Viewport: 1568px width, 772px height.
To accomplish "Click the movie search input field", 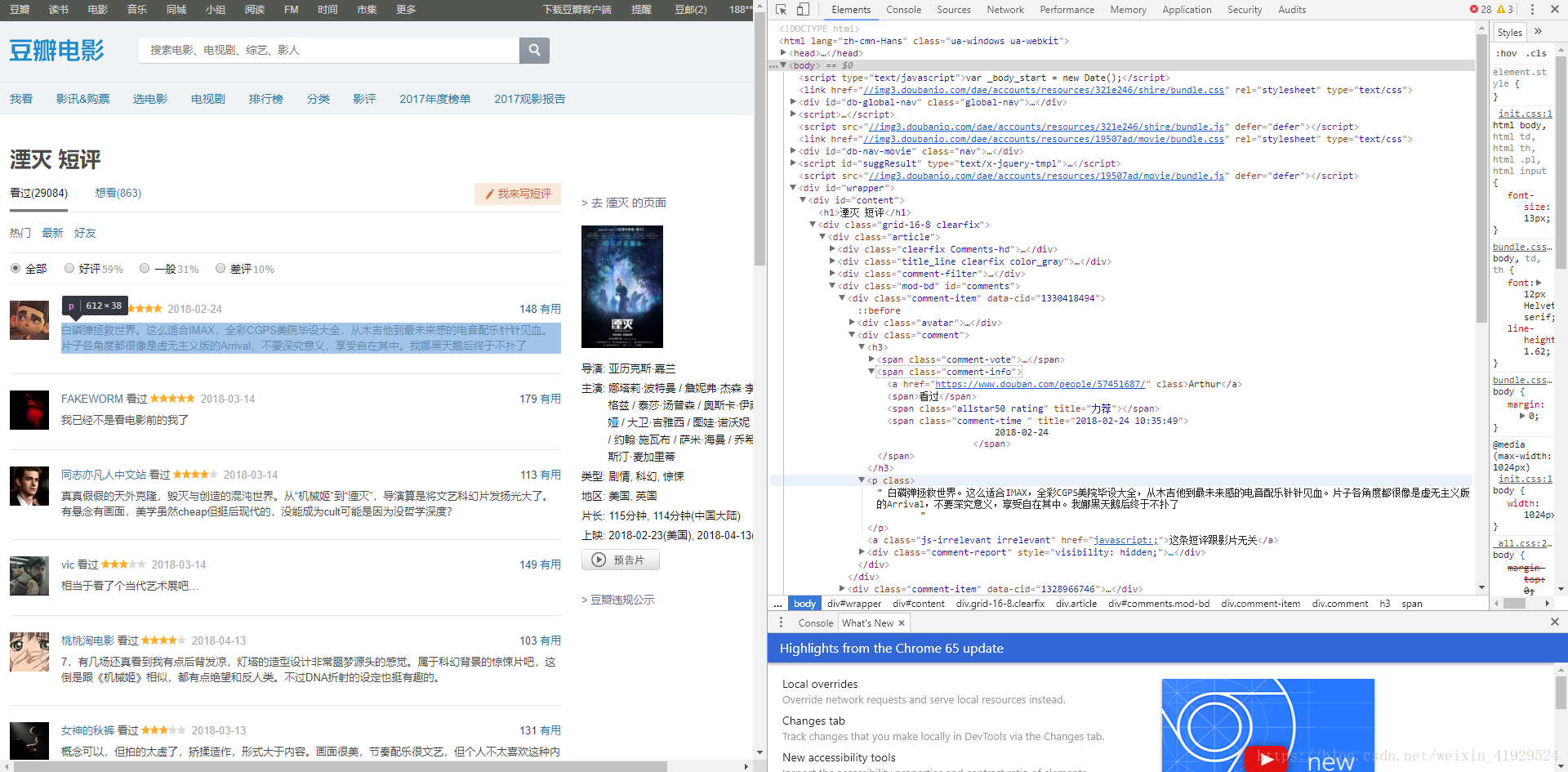I will pos(329,50).
